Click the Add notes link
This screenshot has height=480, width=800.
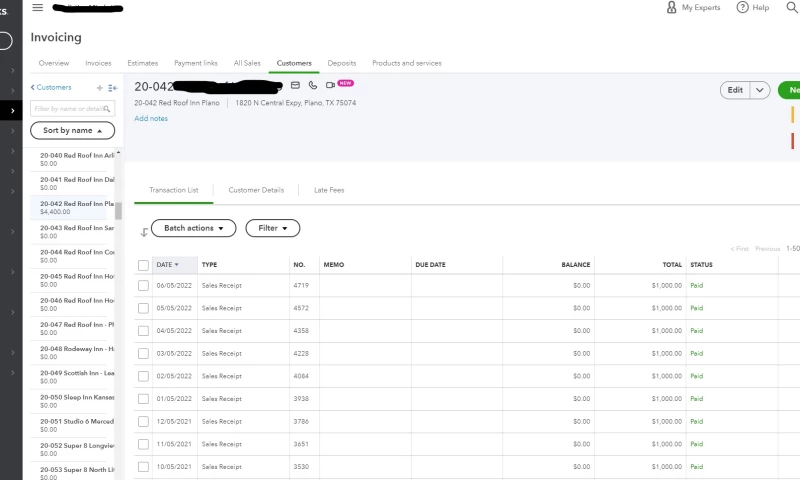(151, 118)
